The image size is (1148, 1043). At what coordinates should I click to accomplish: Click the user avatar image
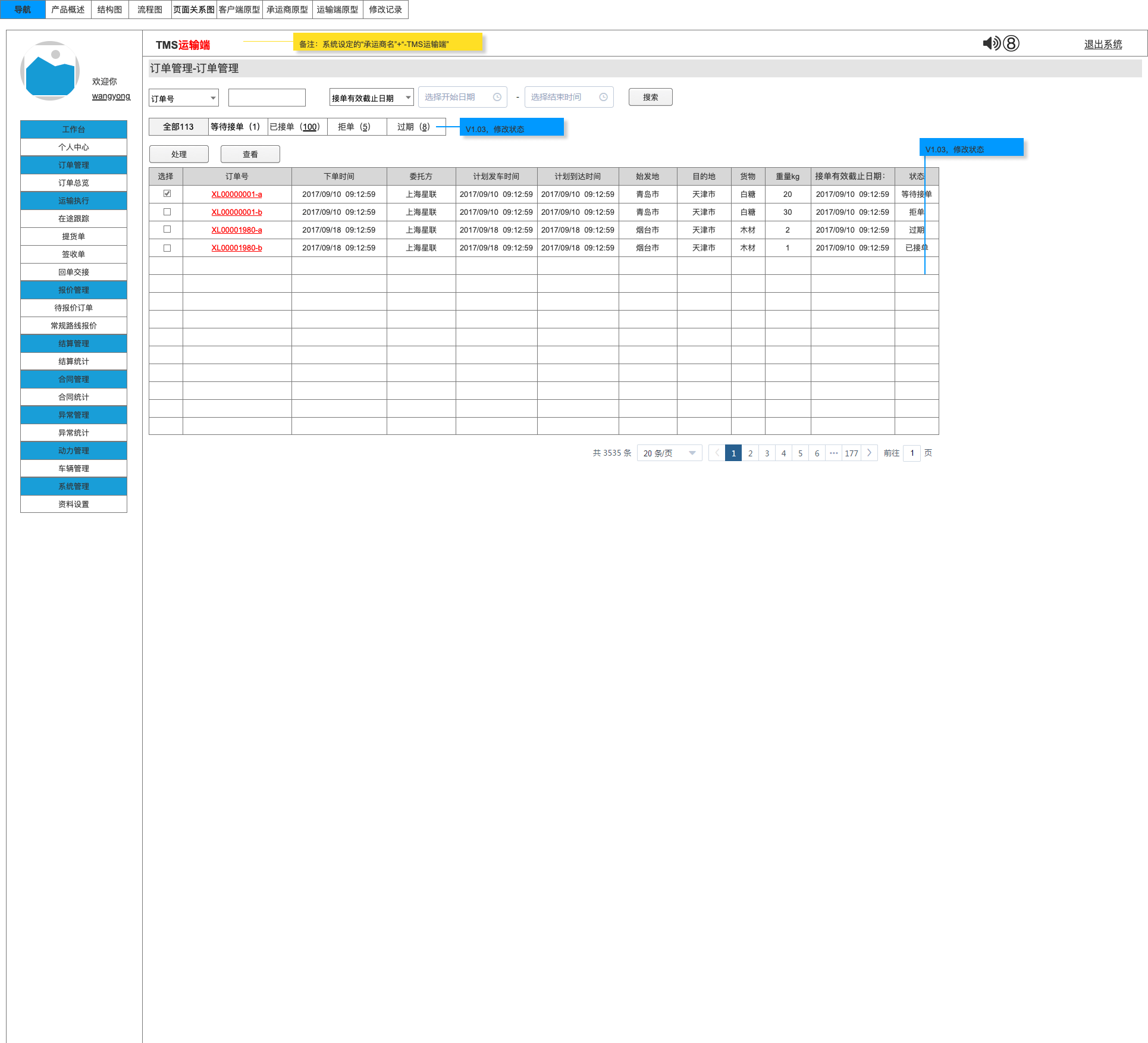50,70
